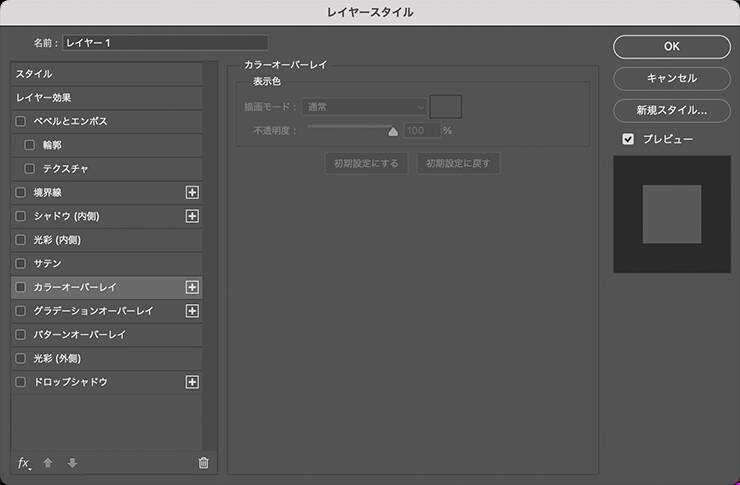Click the trash delete effect icon
Screen dimensions: 740x485
pyautogui.click(x=204, y=462)
